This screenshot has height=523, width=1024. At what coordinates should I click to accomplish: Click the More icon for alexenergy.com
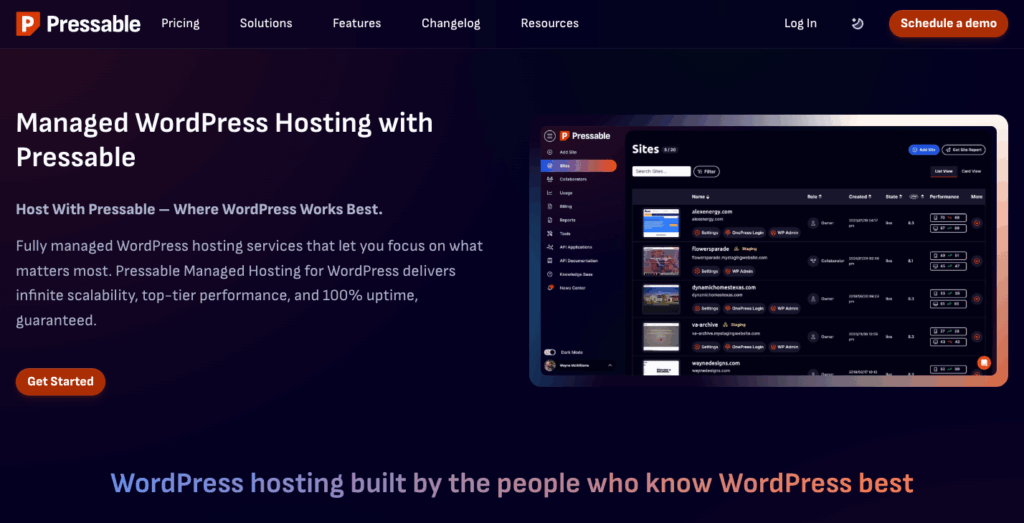tap(976, 222)
